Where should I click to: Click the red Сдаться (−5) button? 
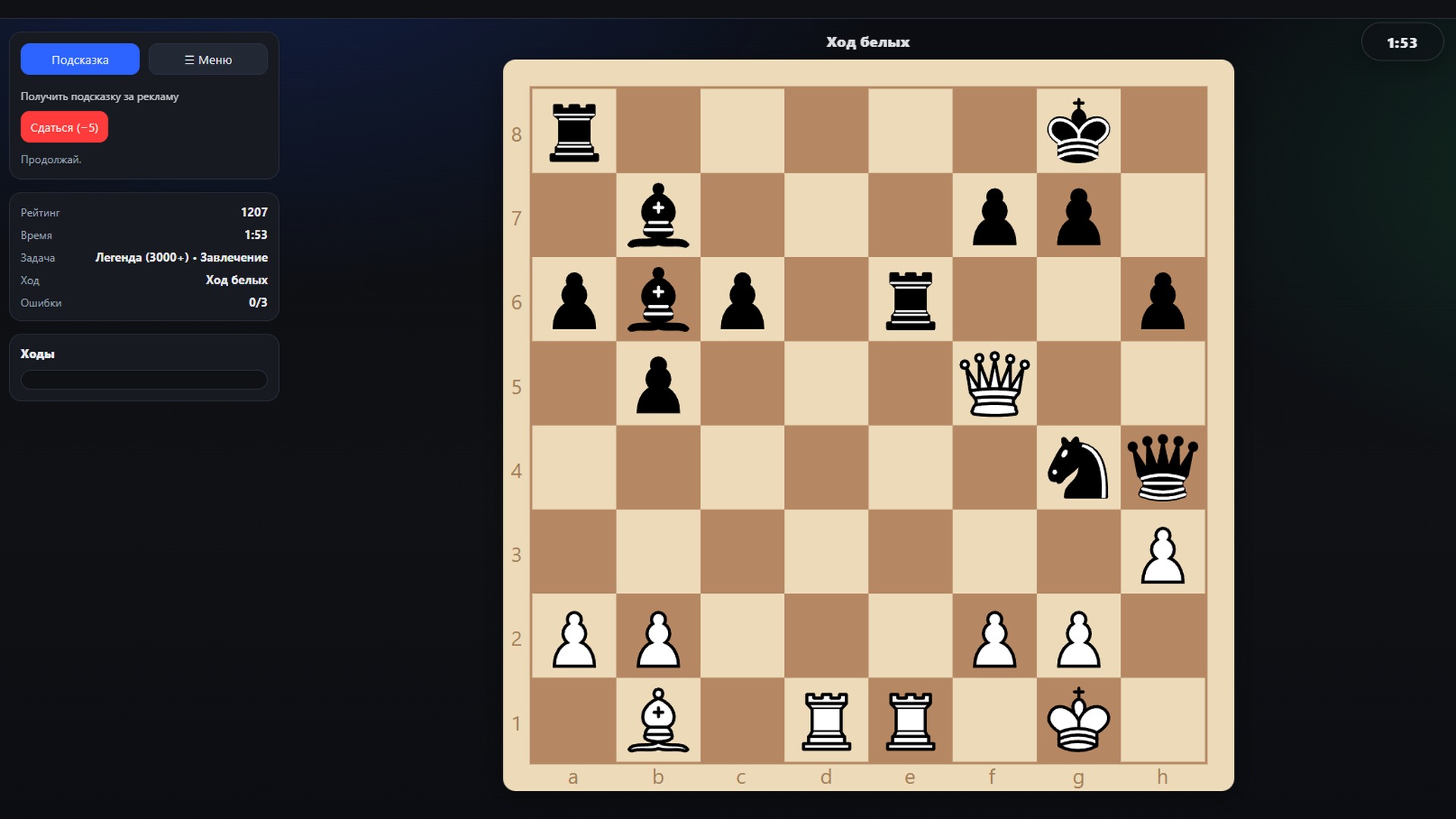click(x=64, y=127)
